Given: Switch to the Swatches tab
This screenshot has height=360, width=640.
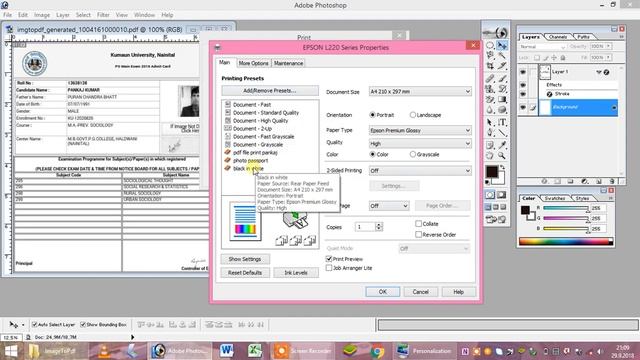Looking at the screenshot, I should [x=555, y=198].
